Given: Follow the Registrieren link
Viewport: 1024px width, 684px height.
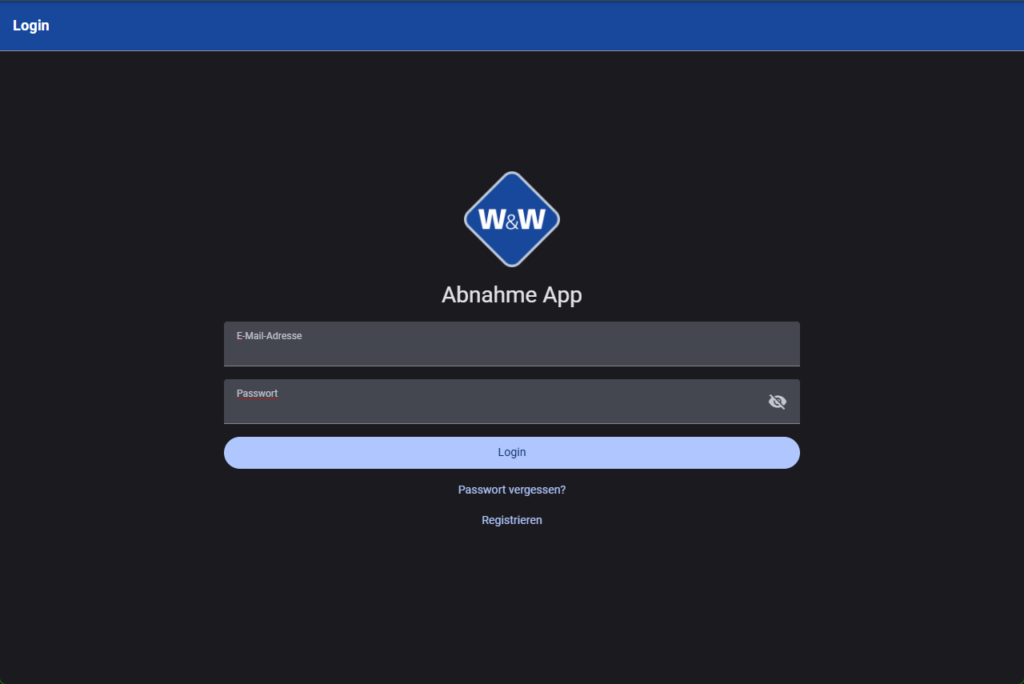Looking at the screenshot, I should pyautogui.click(x=511, y=520).
